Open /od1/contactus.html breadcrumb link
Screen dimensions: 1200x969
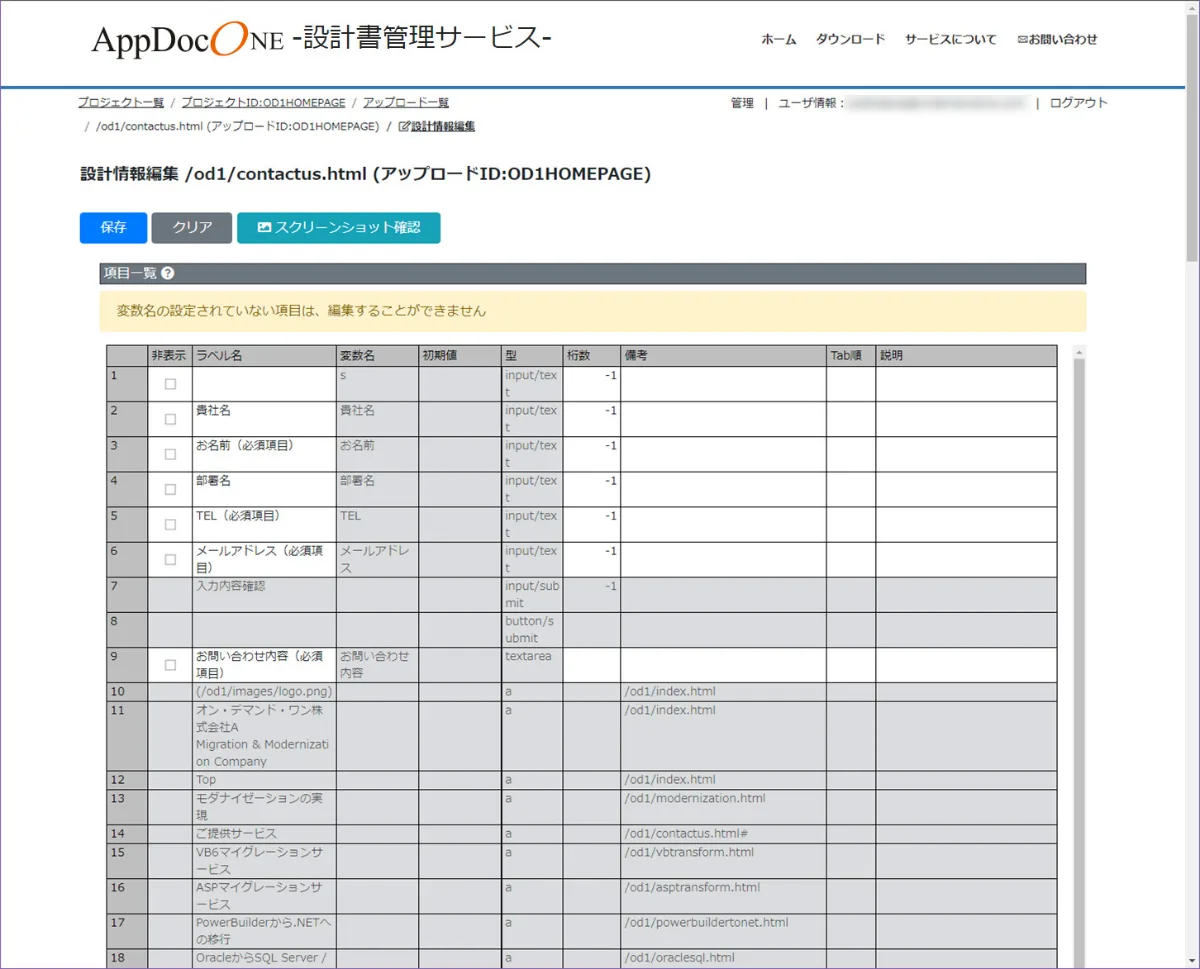click(x=237, y=127)
